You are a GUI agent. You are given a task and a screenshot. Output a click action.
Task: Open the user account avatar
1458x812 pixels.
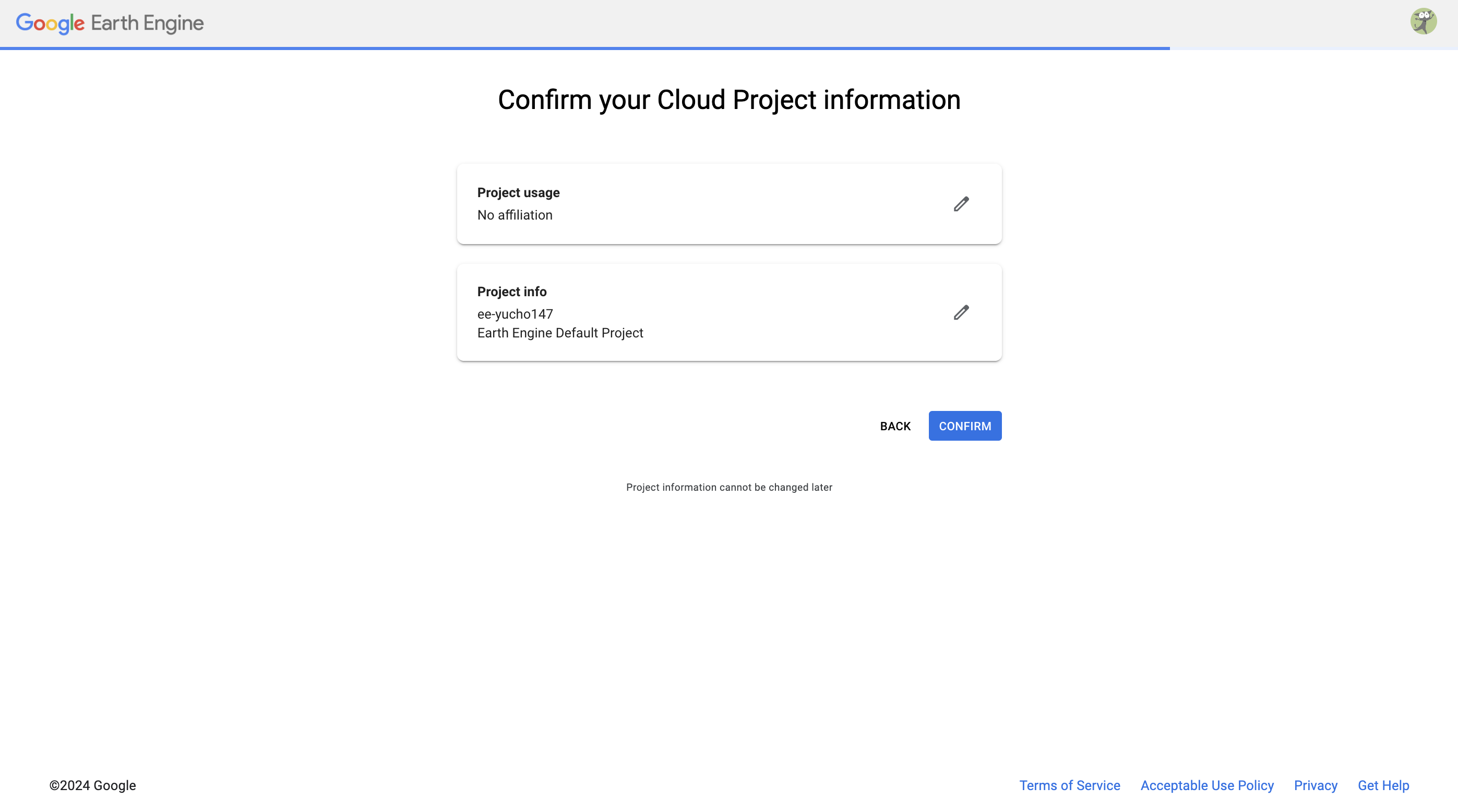pos(1423,21)
